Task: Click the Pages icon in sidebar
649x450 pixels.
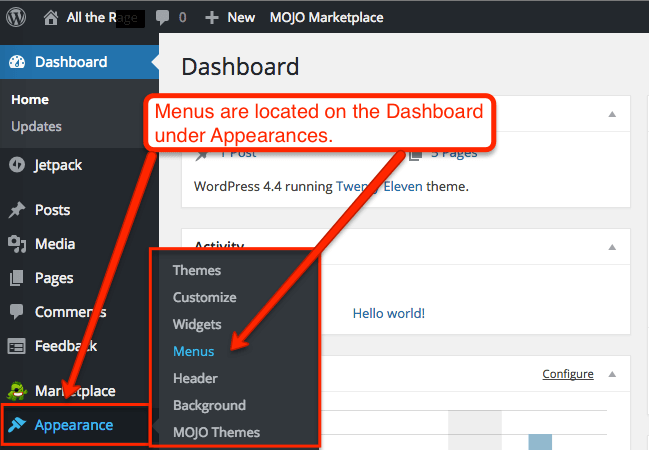Action: pyautogui.click(x=17, y=278)
